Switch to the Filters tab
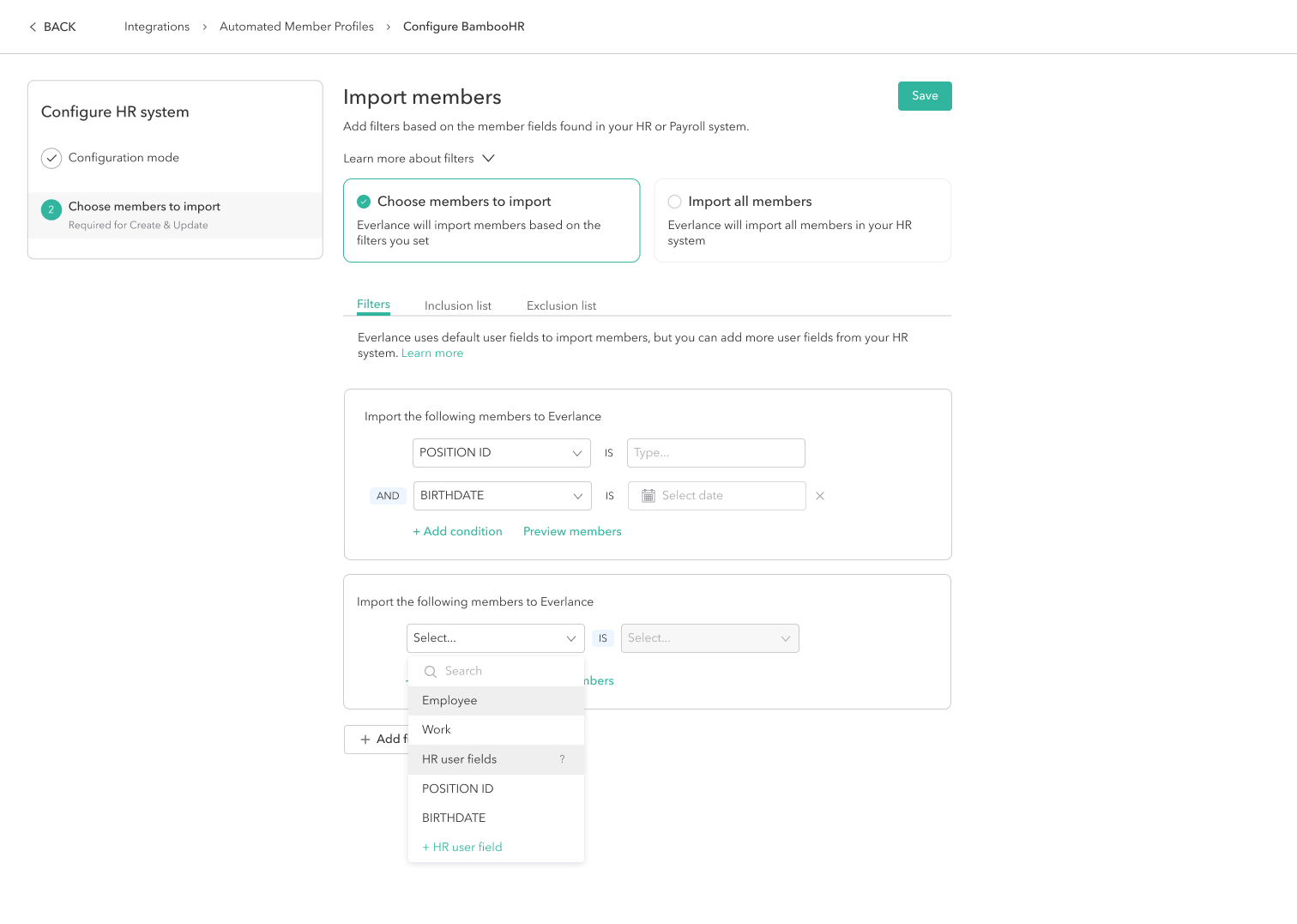 click(373, 305)
